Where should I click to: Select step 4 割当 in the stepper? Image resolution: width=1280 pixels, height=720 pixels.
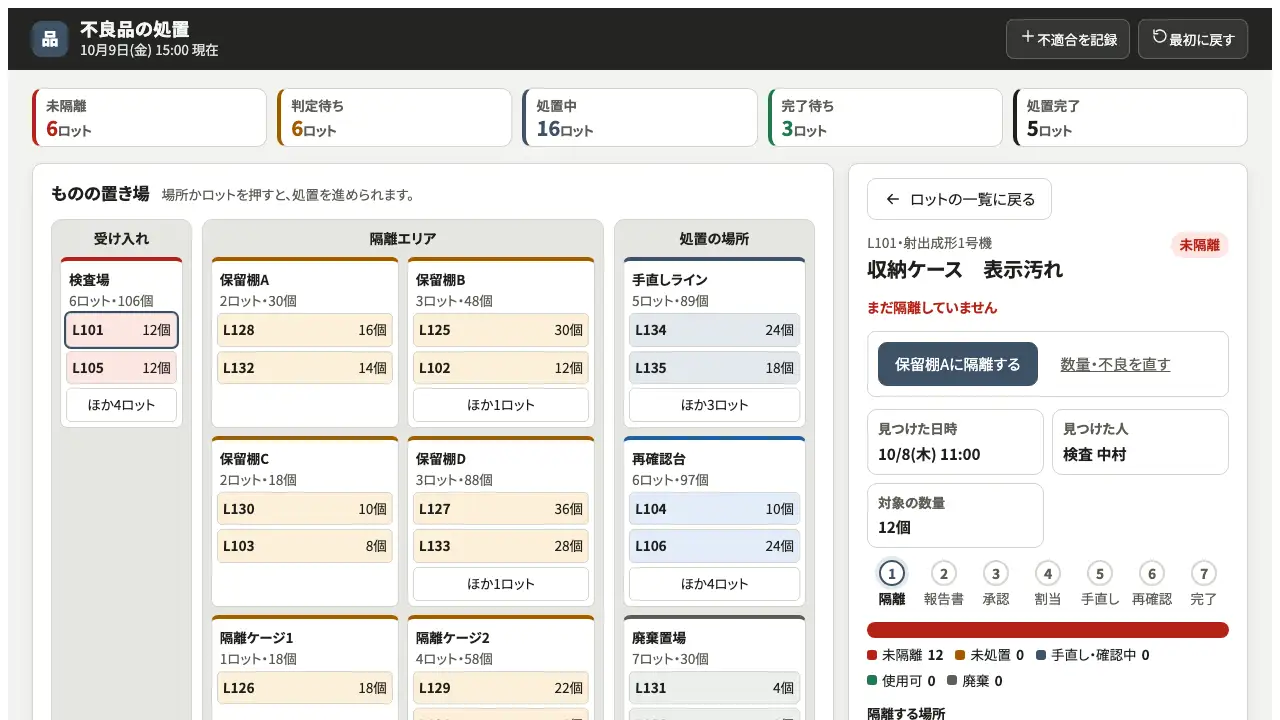[1048, 584]
